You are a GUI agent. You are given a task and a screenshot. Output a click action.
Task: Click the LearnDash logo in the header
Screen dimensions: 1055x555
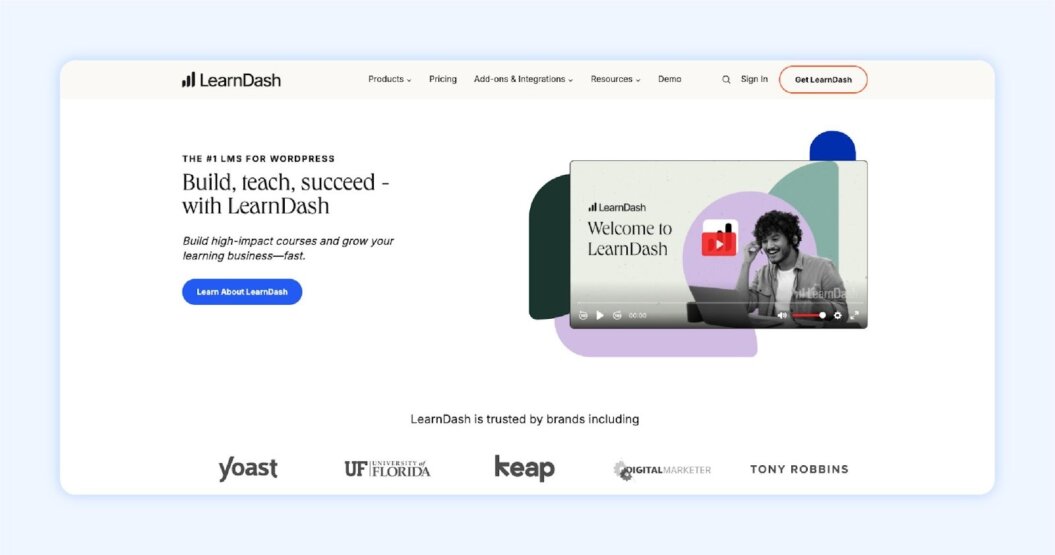[x=231, y=80]
